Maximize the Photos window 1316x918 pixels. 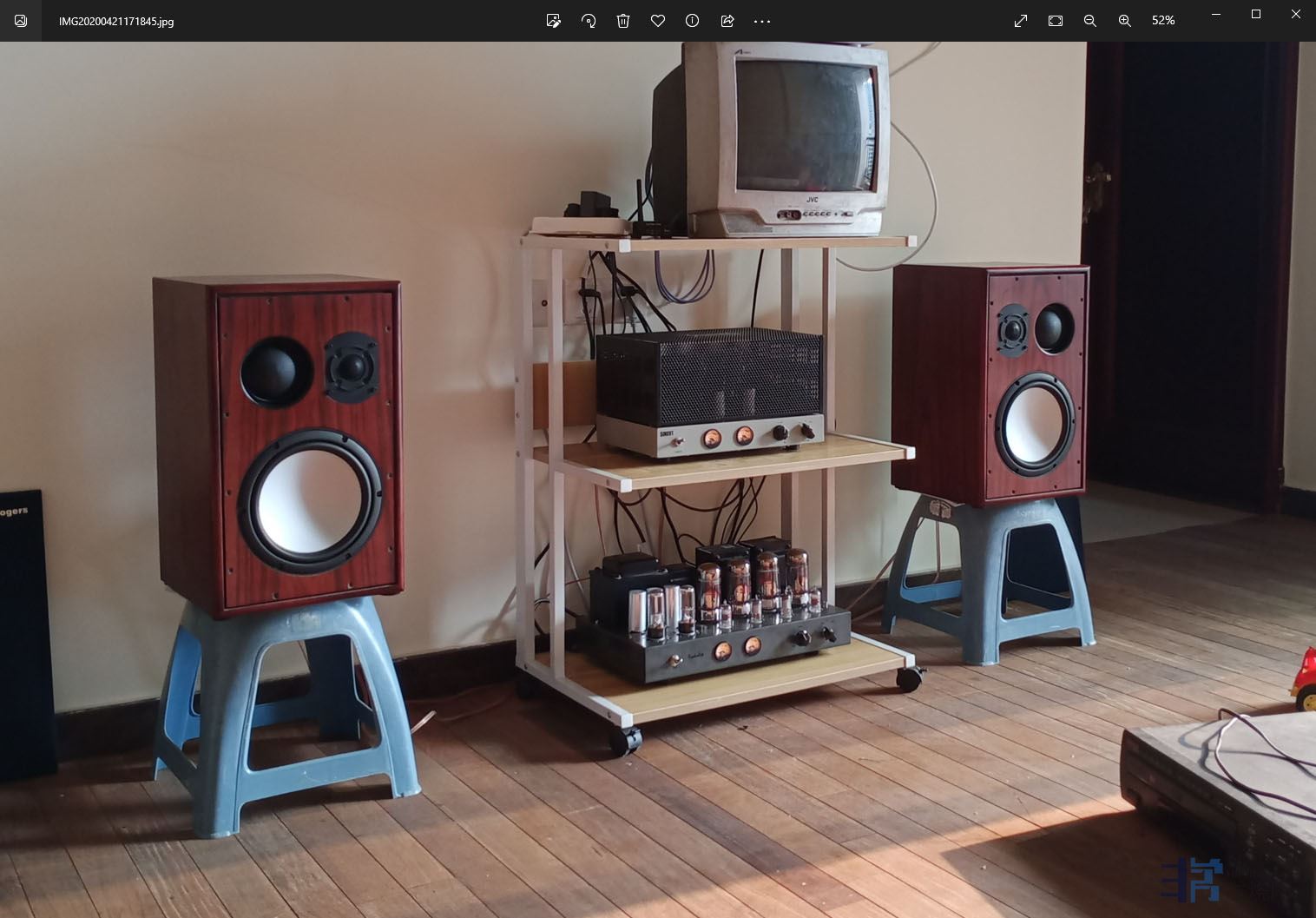pos(1256,14)
